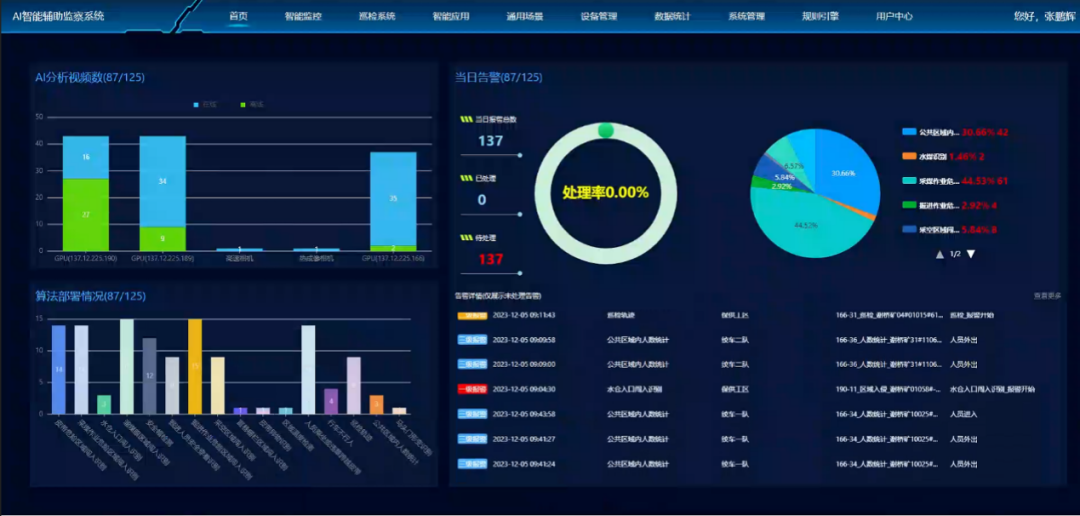The image size is (1080, 516).
Task: Go to the 规则引擎 page
Action: pos(820,17)
